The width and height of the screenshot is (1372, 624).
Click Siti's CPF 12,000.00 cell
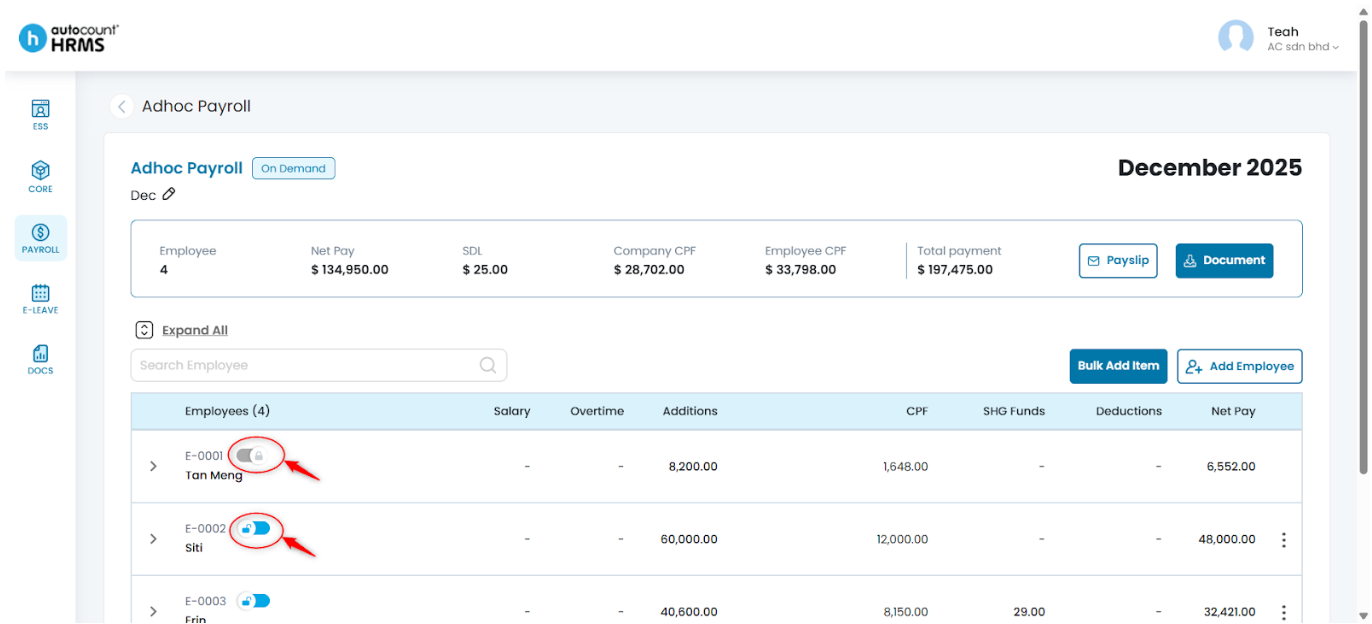point(902,539)
